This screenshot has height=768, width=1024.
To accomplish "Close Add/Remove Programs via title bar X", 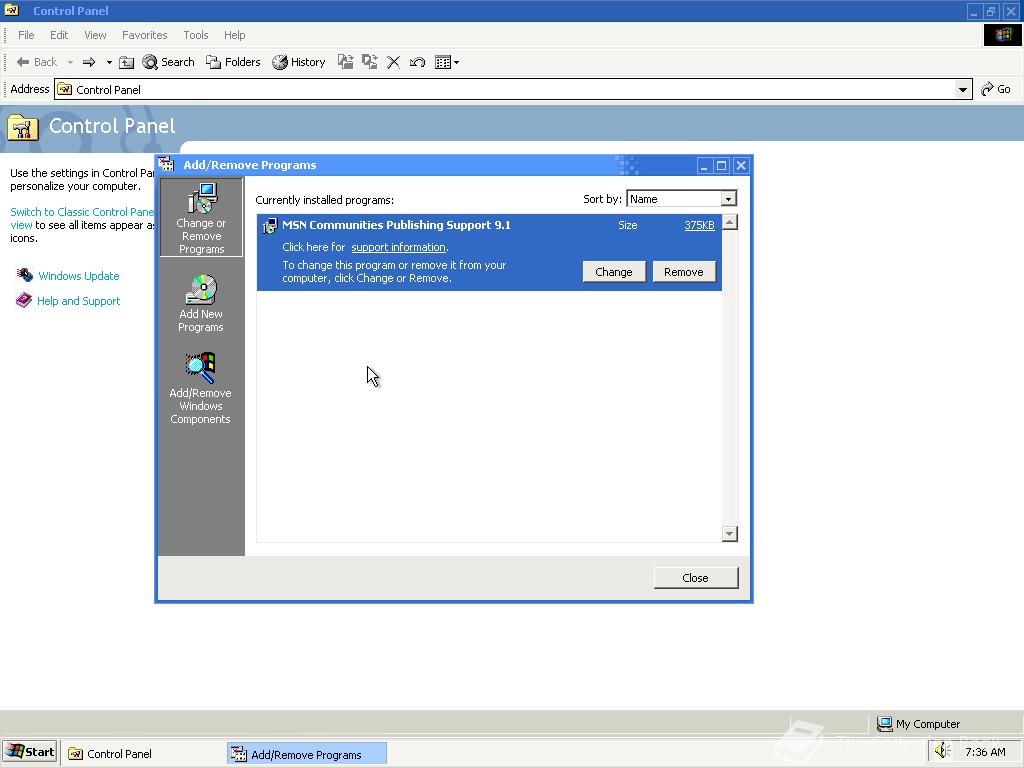I will (x=741, y=166).
